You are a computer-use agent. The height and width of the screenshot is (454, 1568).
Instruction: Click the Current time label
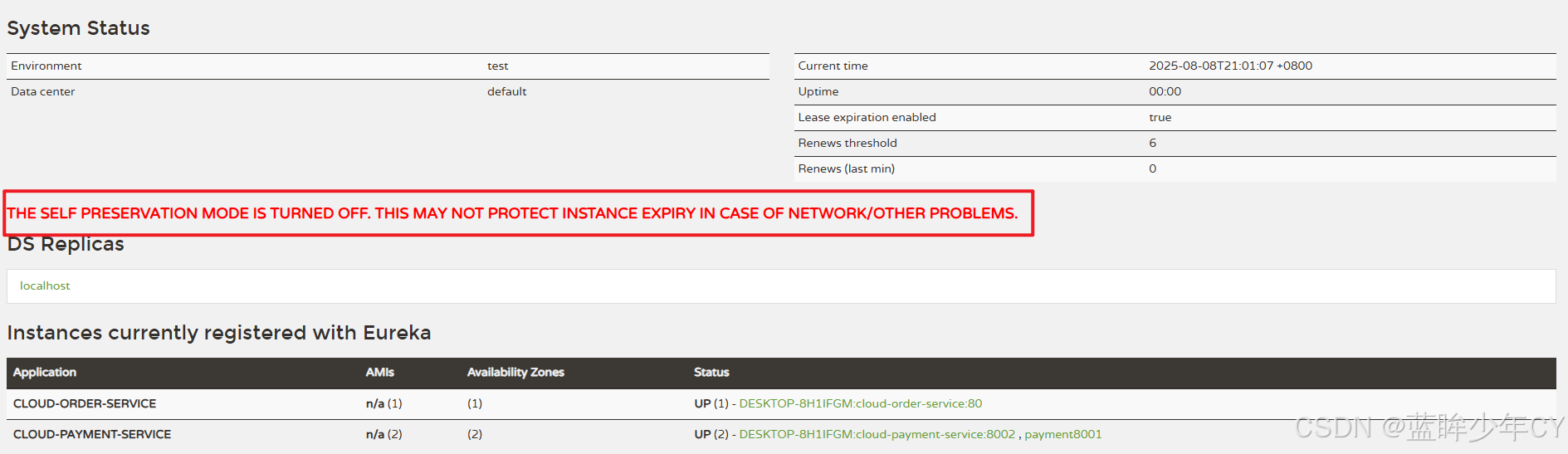coord(833,66)
